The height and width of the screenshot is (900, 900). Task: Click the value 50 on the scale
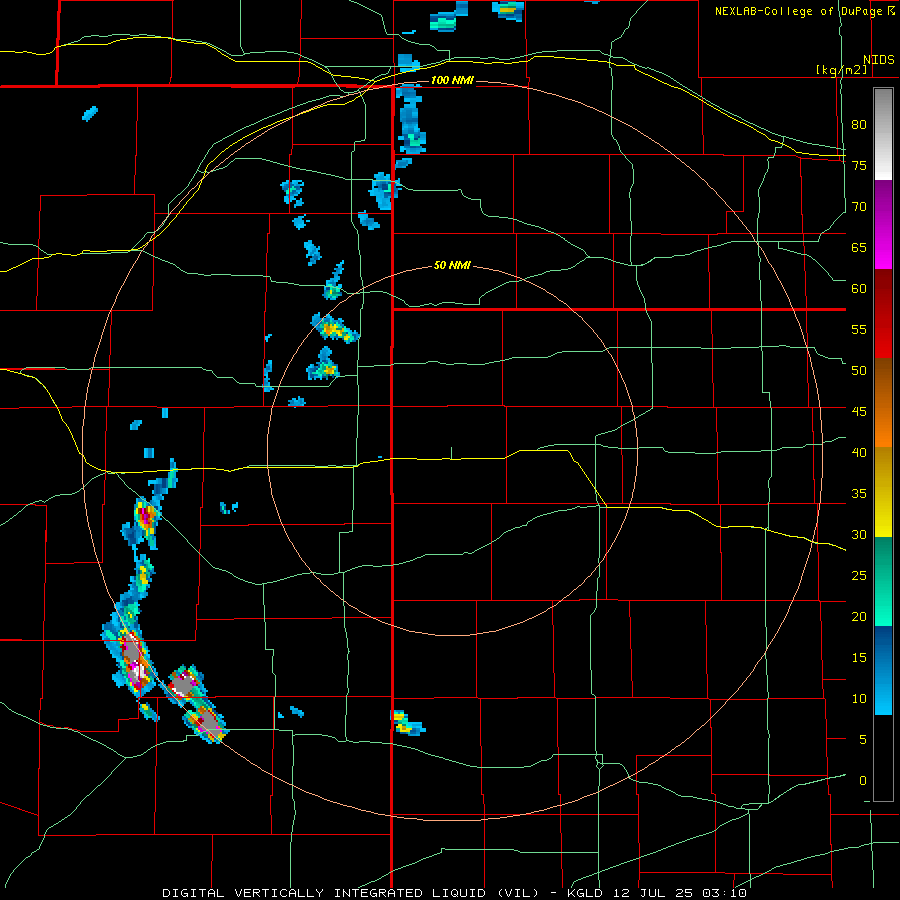859,370
